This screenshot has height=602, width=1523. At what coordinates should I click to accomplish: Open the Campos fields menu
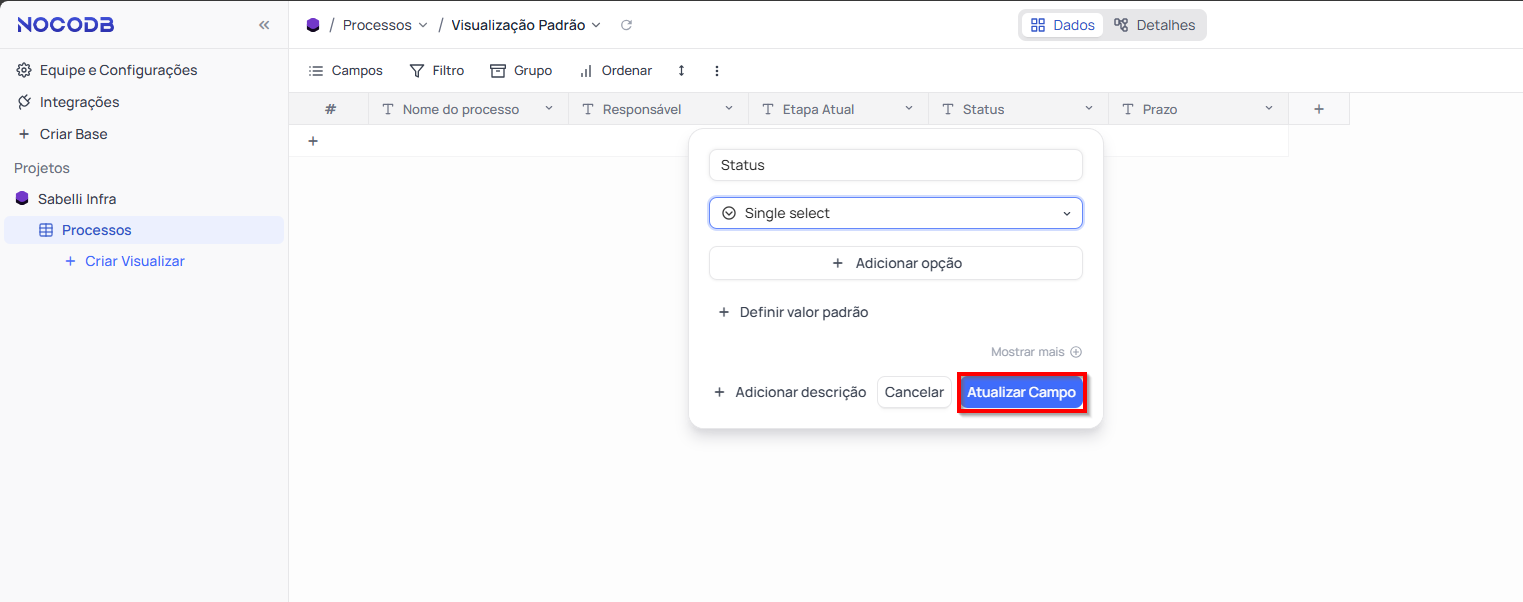click(345, 71)
